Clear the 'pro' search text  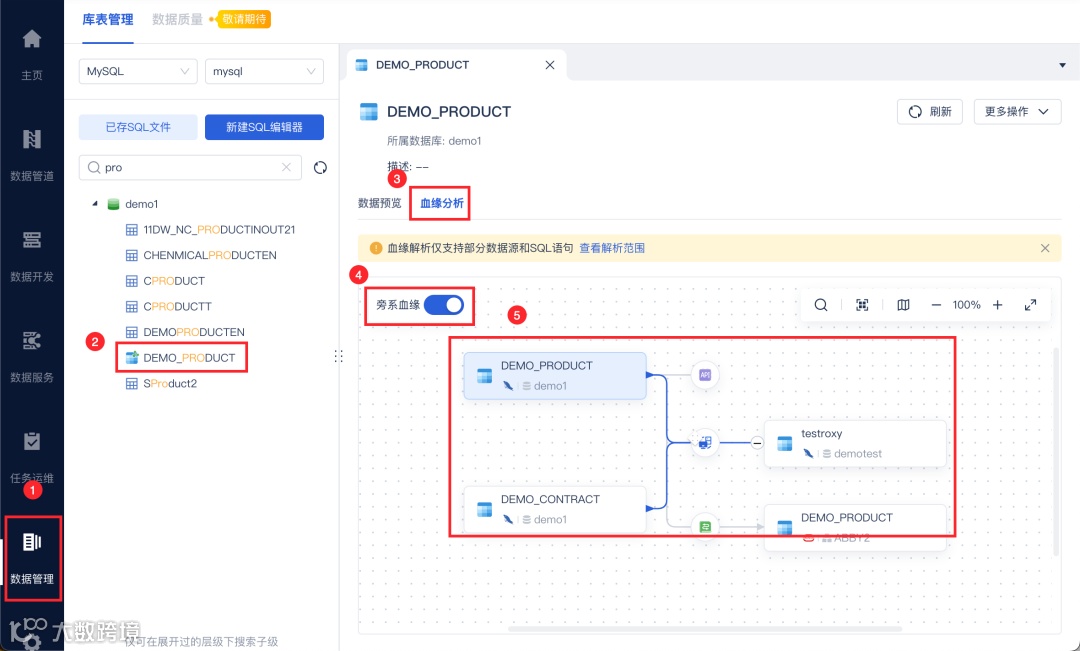(x=287, y=167)
